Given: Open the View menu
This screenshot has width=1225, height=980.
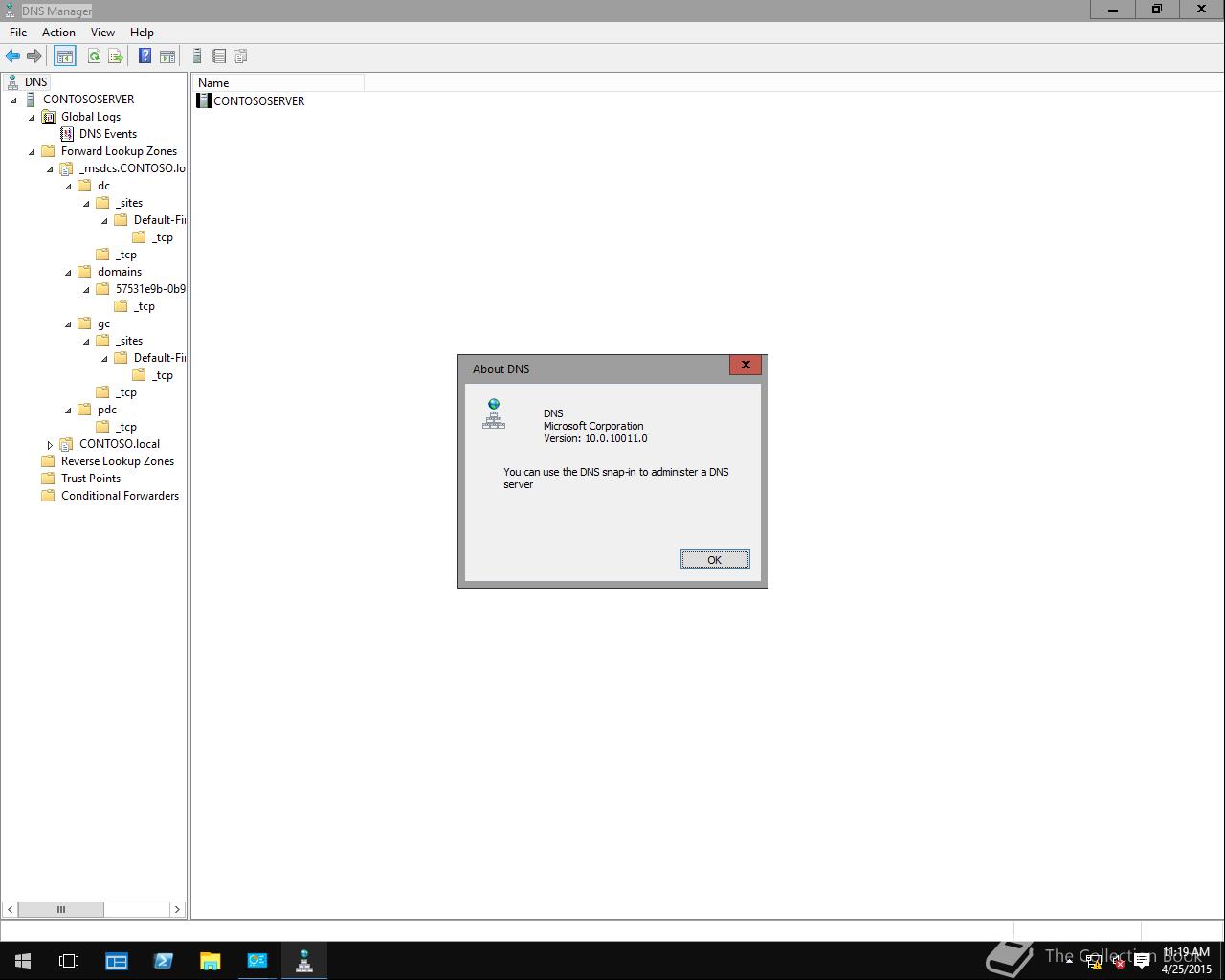Looking at the screenshot, I should click(102, 32).
